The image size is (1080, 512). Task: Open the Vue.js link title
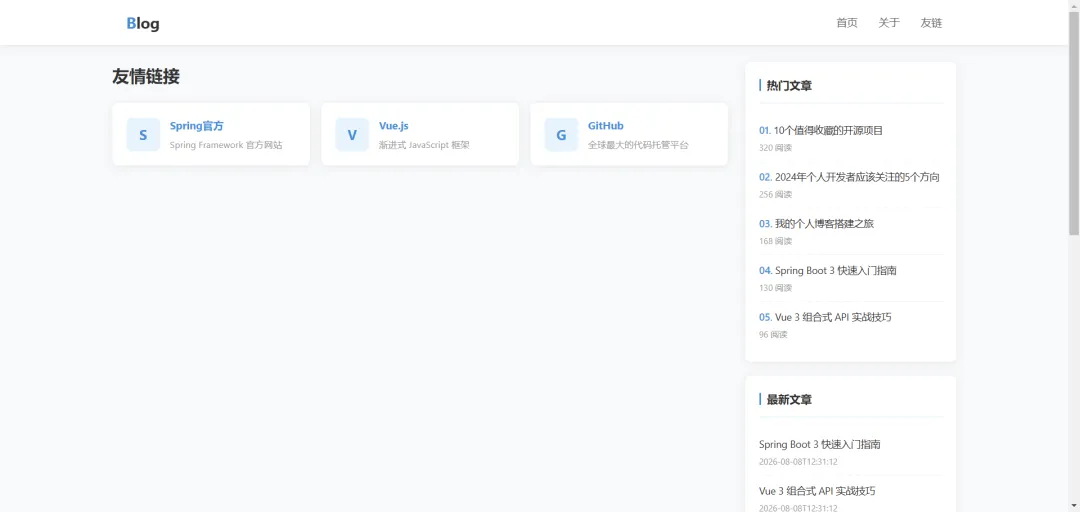(393, 126)
